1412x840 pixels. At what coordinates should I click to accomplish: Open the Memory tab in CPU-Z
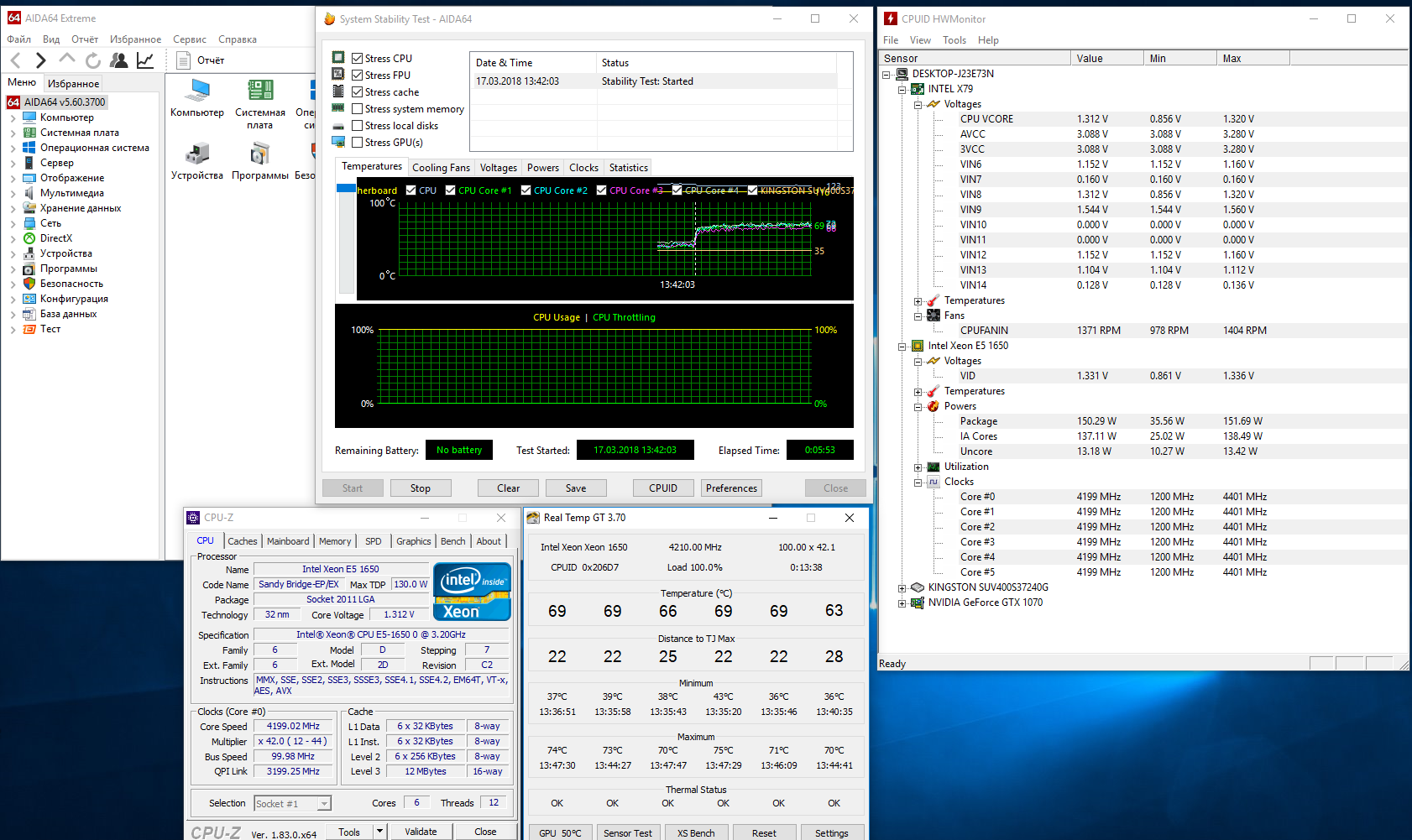[335, 541]
